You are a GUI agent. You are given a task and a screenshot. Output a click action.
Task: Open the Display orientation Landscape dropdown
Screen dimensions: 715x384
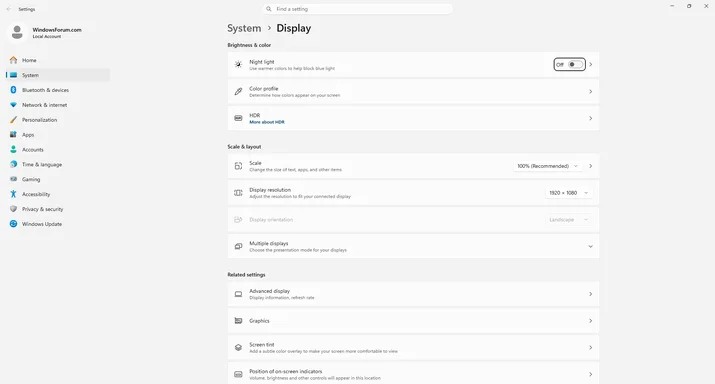point(569,220)
